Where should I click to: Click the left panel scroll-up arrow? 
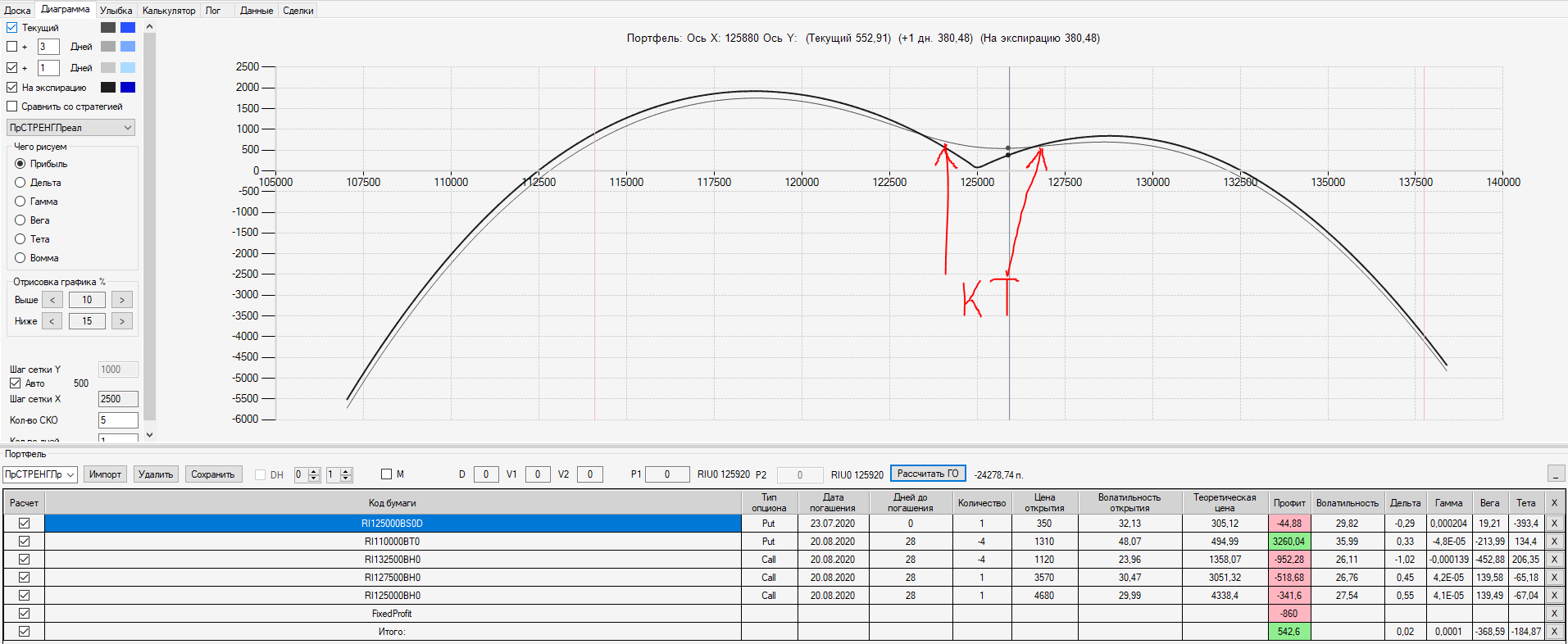(149, 26)
